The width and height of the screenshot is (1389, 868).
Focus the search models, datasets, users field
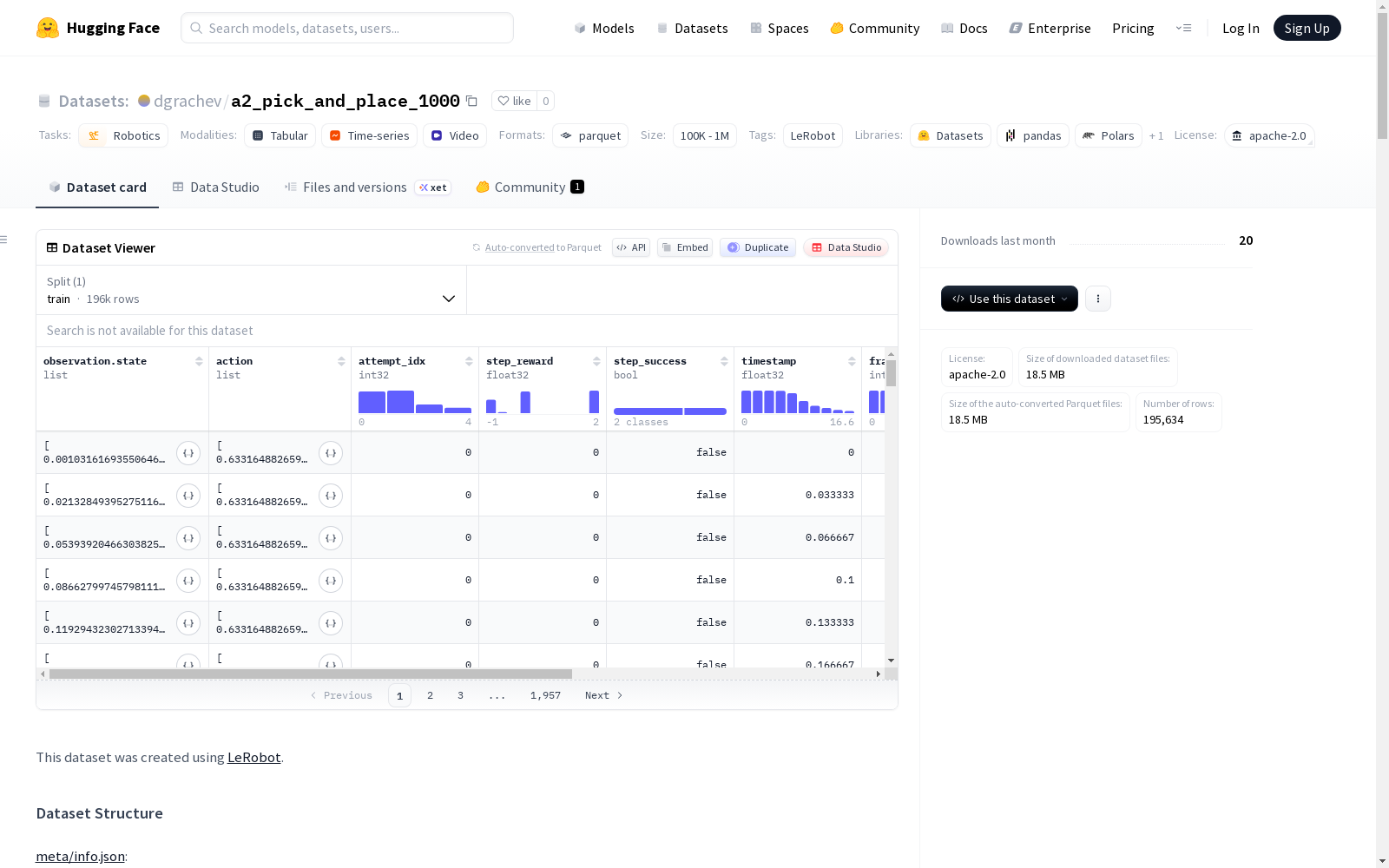tap(347, 28)
